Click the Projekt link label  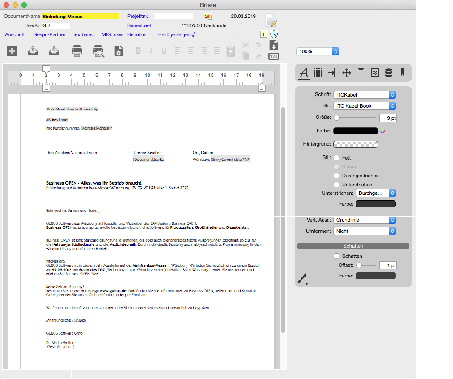(137, 16)
